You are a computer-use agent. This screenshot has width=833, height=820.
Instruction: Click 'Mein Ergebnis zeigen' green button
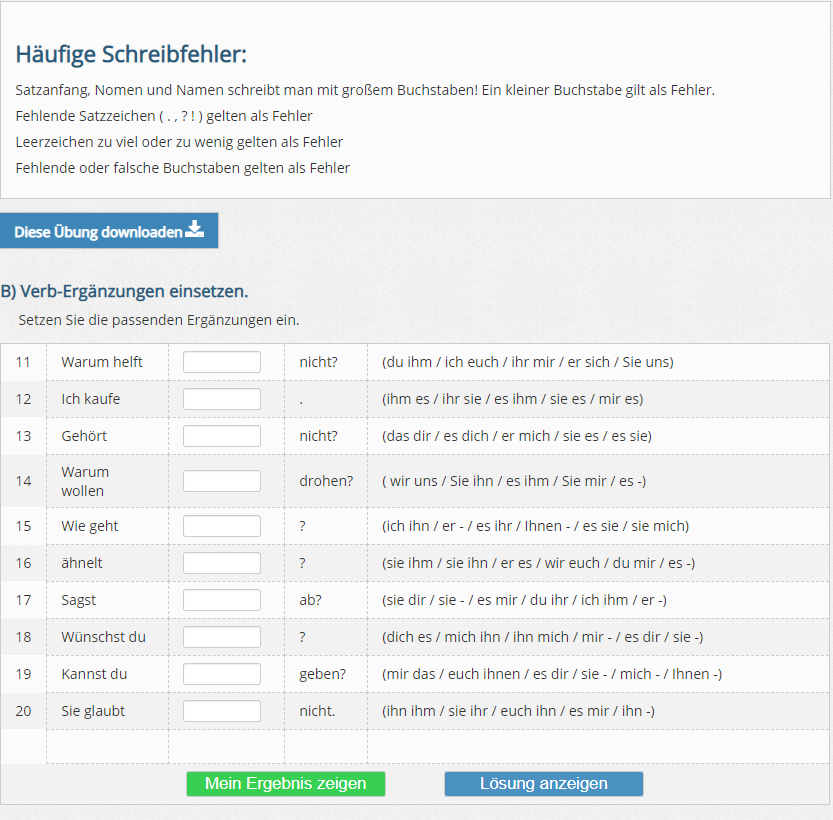pos(285,783)
